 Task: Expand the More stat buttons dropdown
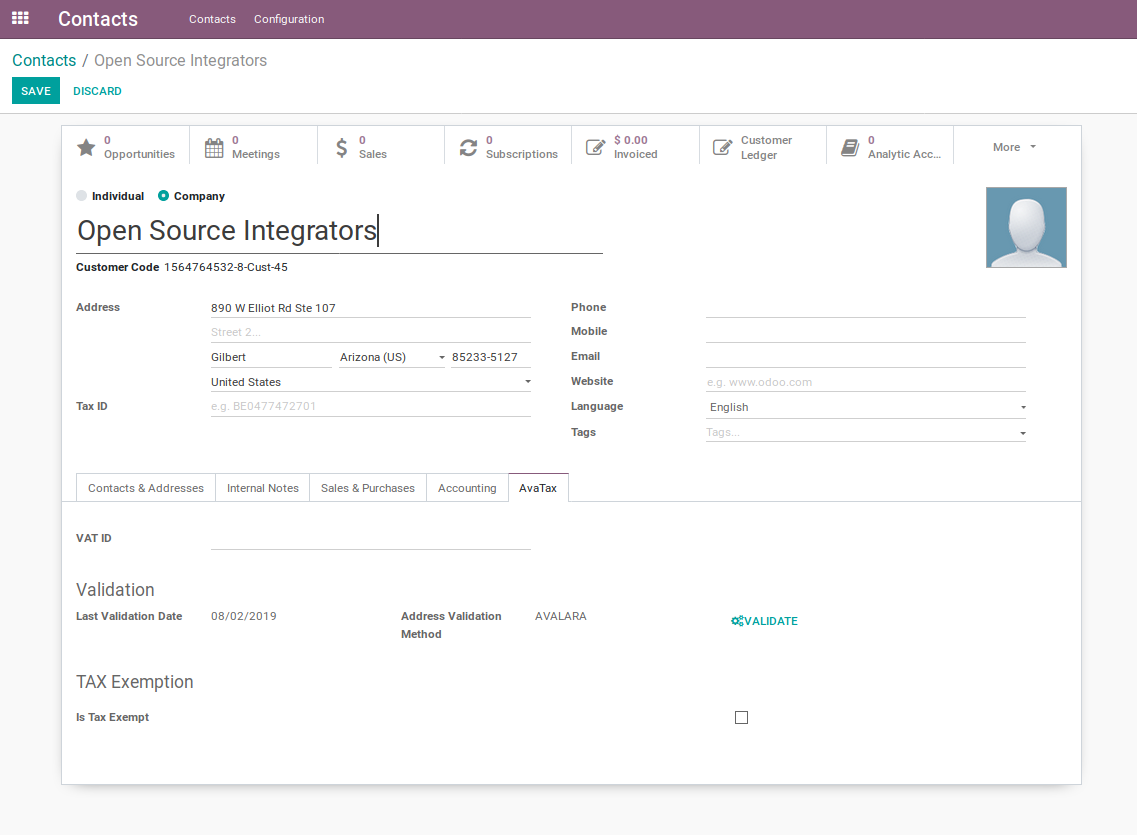point(1014,147)
